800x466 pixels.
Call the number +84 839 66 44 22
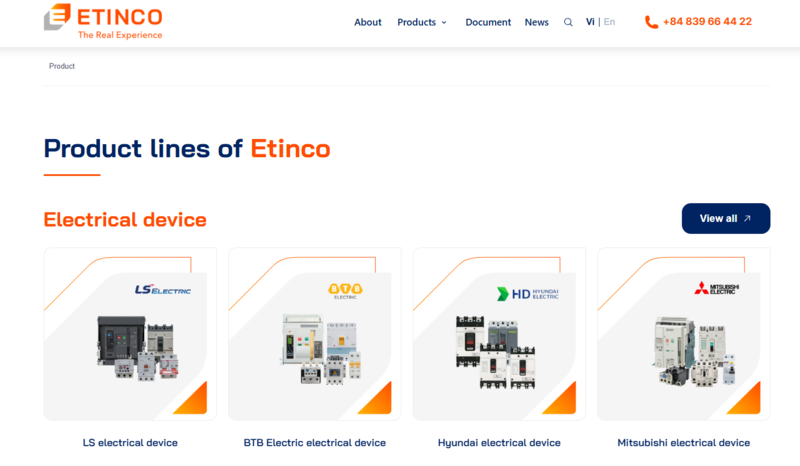[x=707, y=21]
